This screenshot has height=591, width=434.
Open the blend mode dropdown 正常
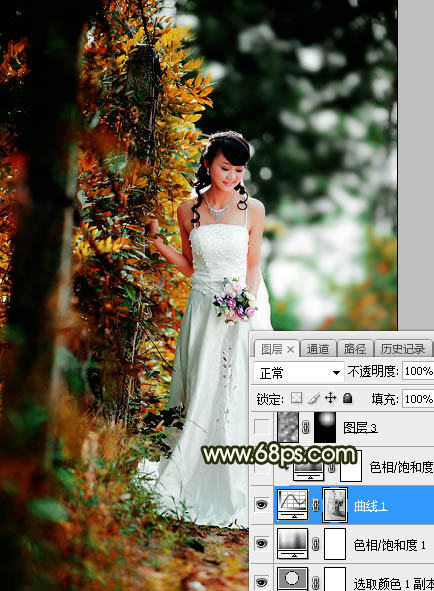[299, 372]
